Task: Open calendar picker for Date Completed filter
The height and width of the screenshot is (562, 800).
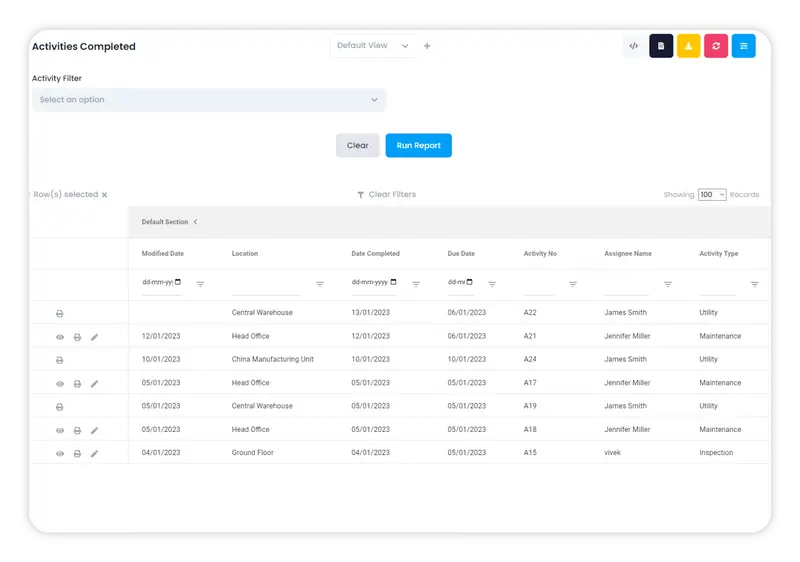Action: (x=393, y=282)
